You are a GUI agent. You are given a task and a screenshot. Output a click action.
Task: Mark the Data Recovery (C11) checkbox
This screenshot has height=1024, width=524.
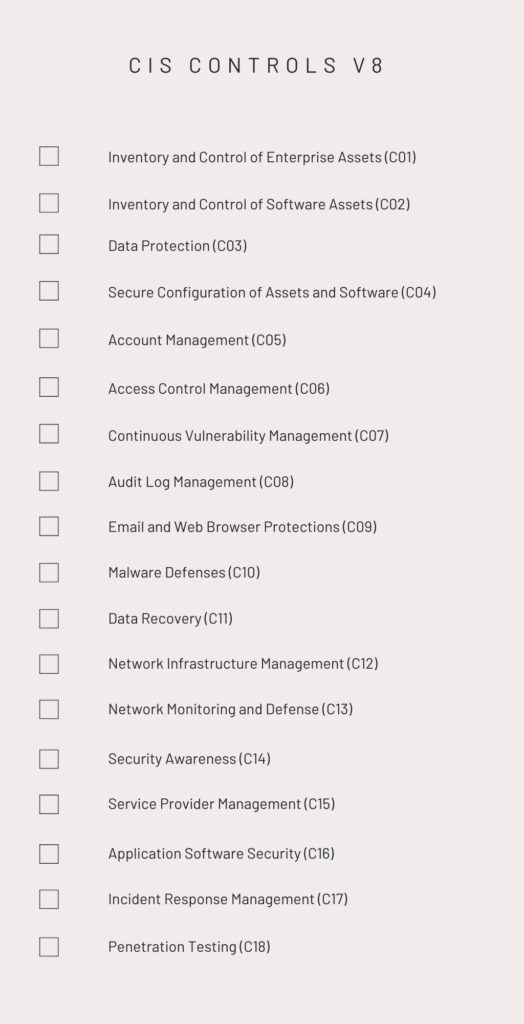point(49,619)
